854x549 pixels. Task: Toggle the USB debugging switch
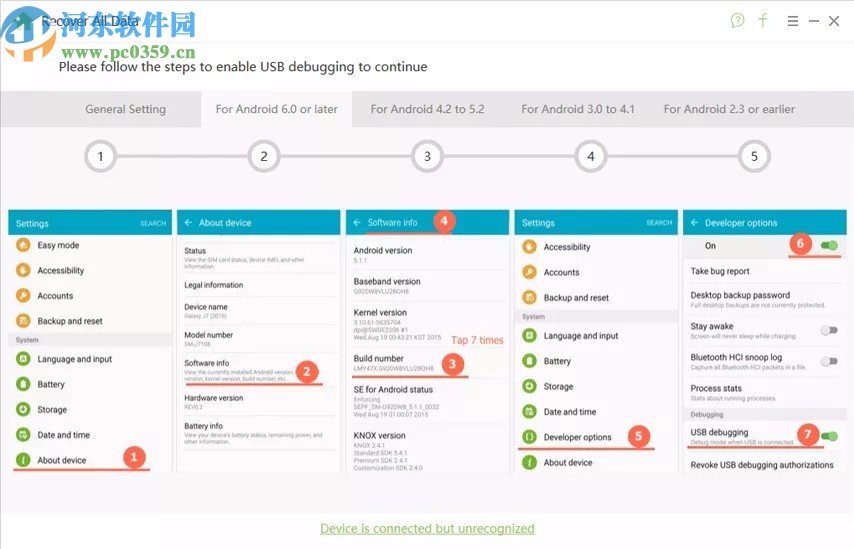click(x=829, y=436)
